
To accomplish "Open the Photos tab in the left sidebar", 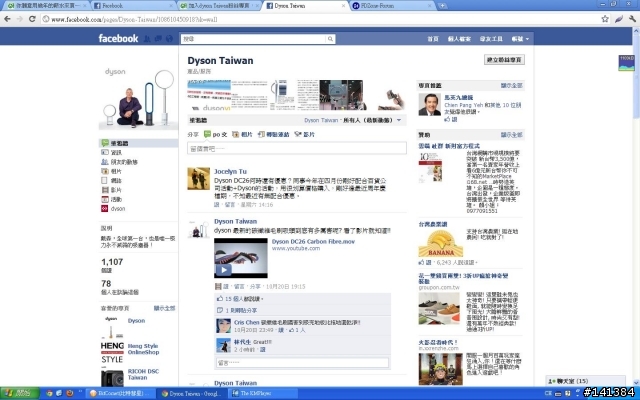I will [x=116, y=171].
